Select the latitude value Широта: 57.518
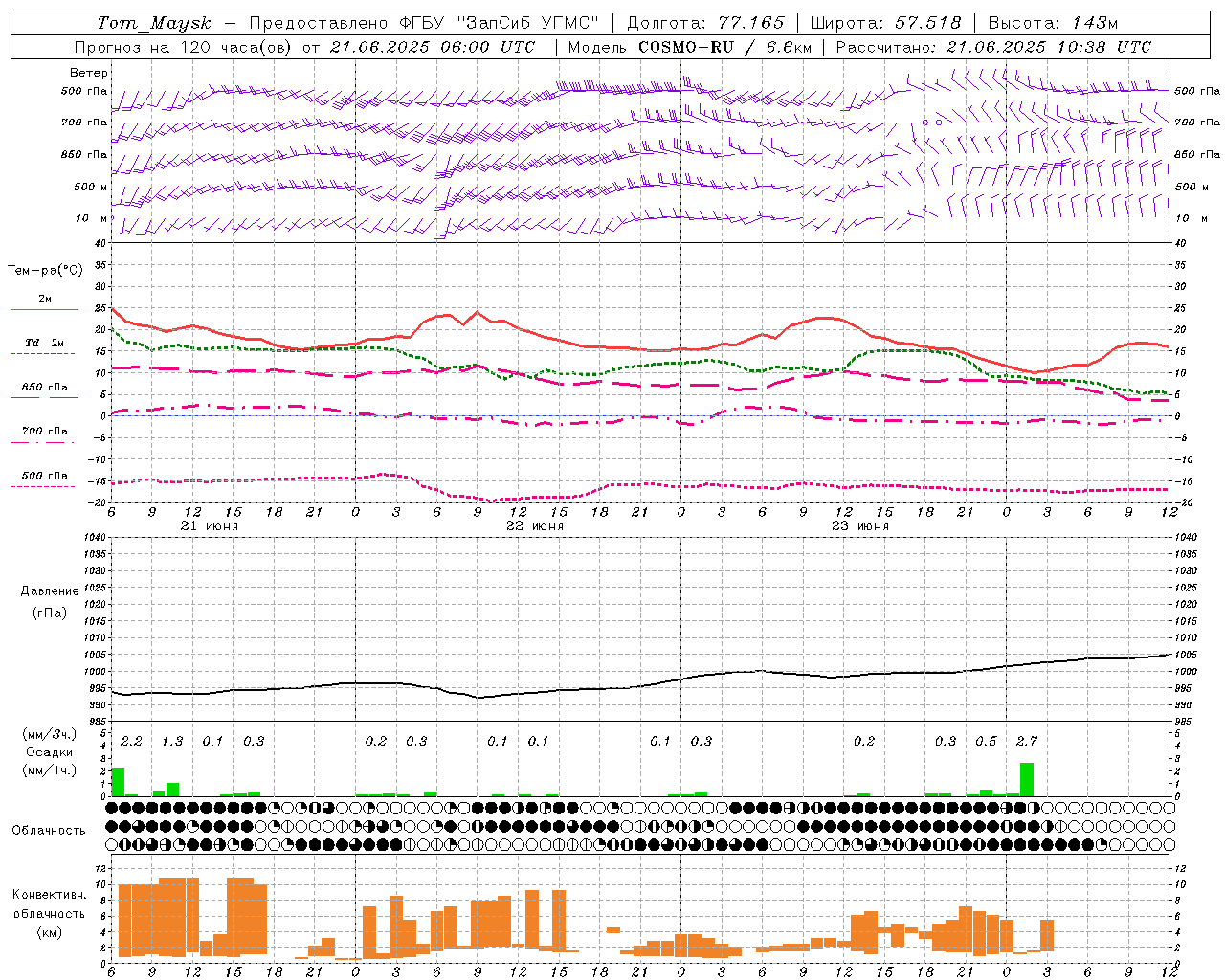This screenshot has width=1225, height=980. pyautogui.click(x=885, y=23)
